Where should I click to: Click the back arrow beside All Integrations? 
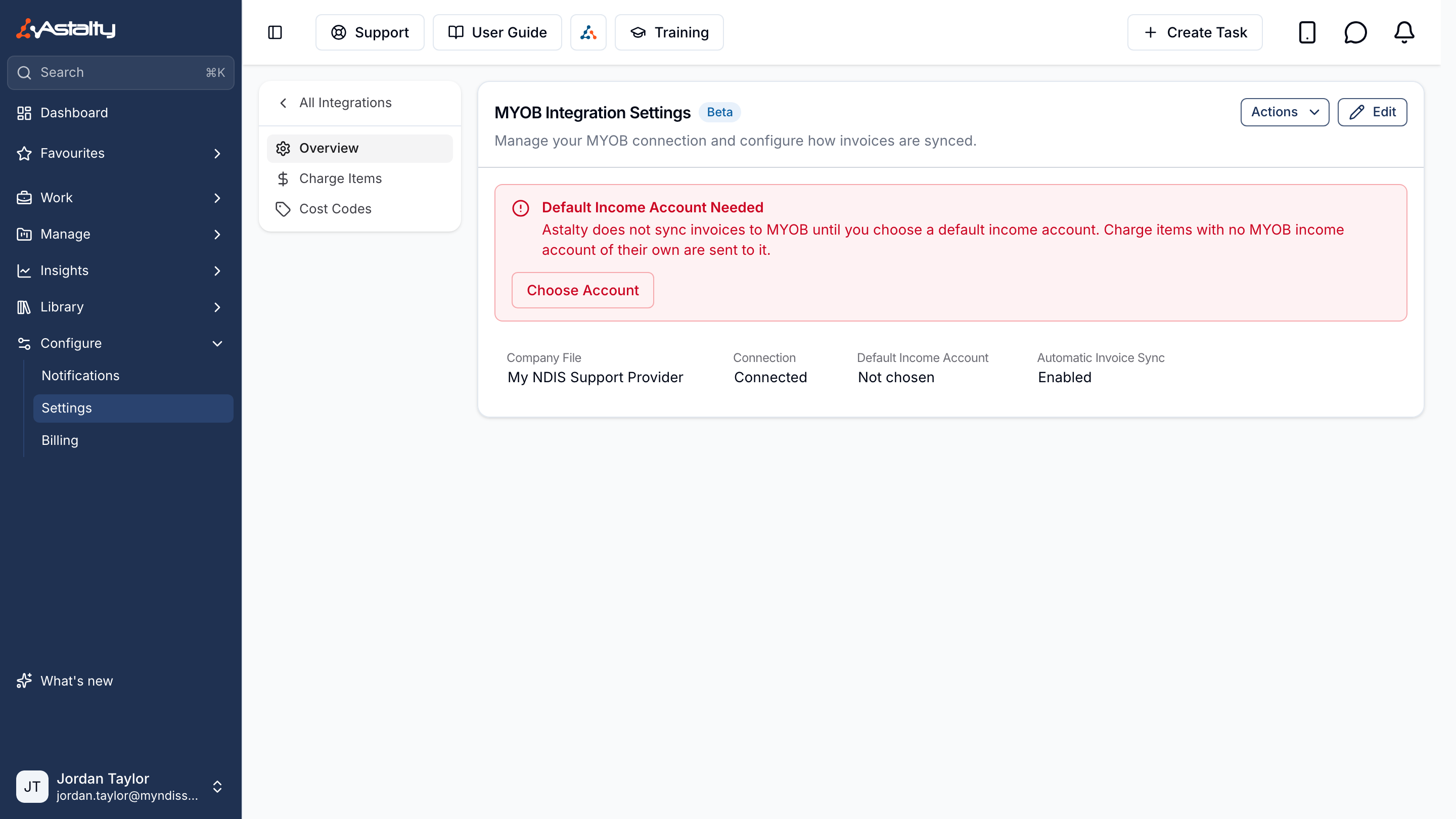pos(283,102)
